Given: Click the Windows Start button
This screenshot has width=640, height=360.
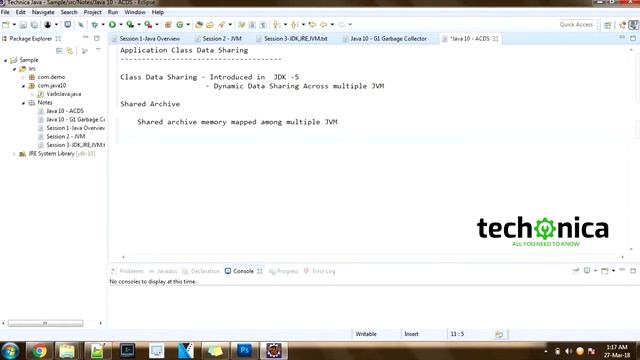Looking at the screenshot, I should pyautogui.click(x=10, y=351).
